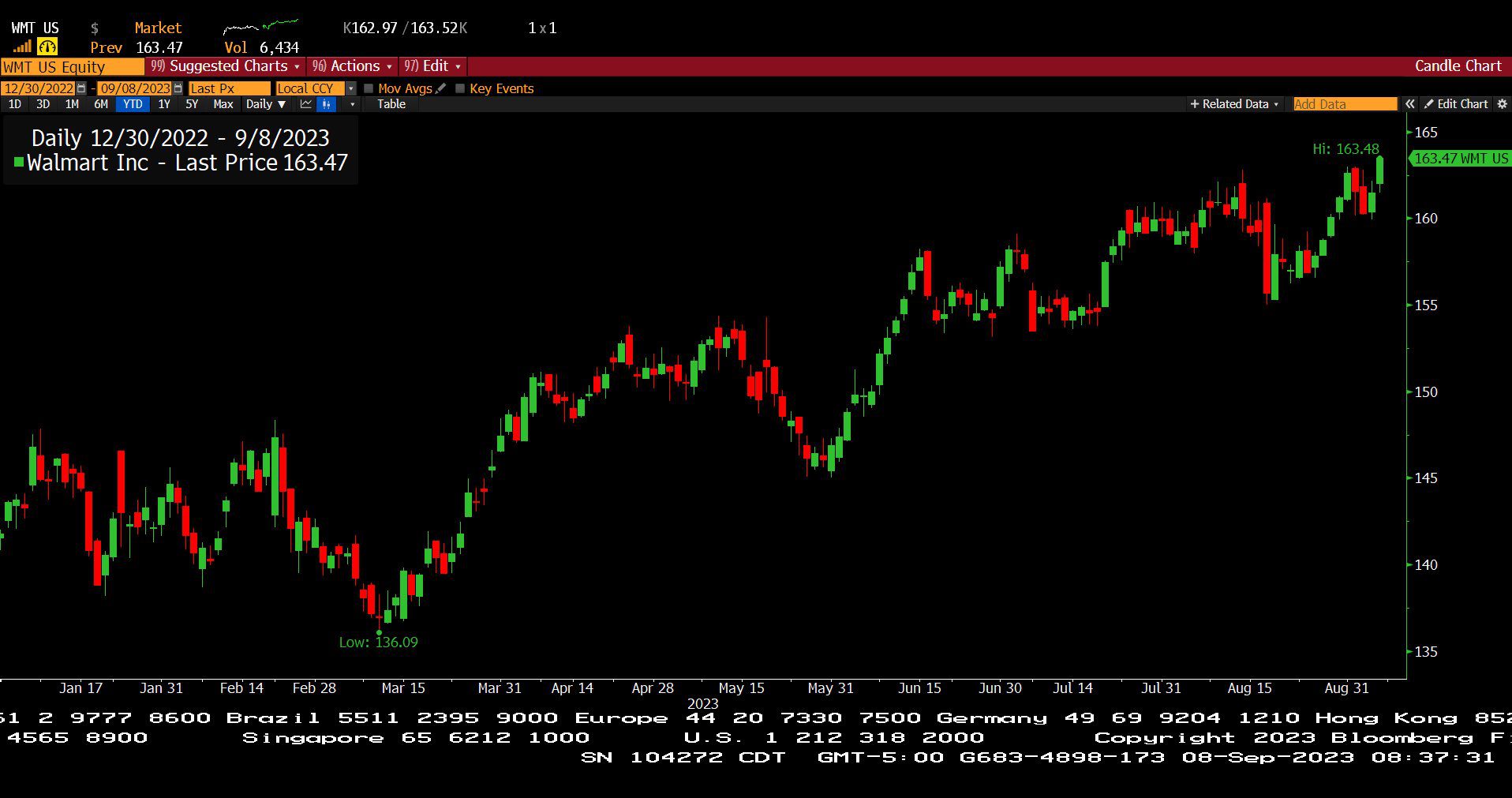1512x798 pixels.
Task: Select the 3D range tab
Action: [43, 104]
